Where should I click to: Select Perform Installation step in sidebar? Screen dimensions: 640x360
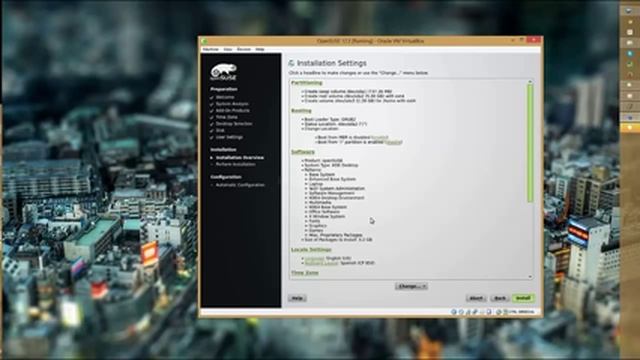pos(236,164)
